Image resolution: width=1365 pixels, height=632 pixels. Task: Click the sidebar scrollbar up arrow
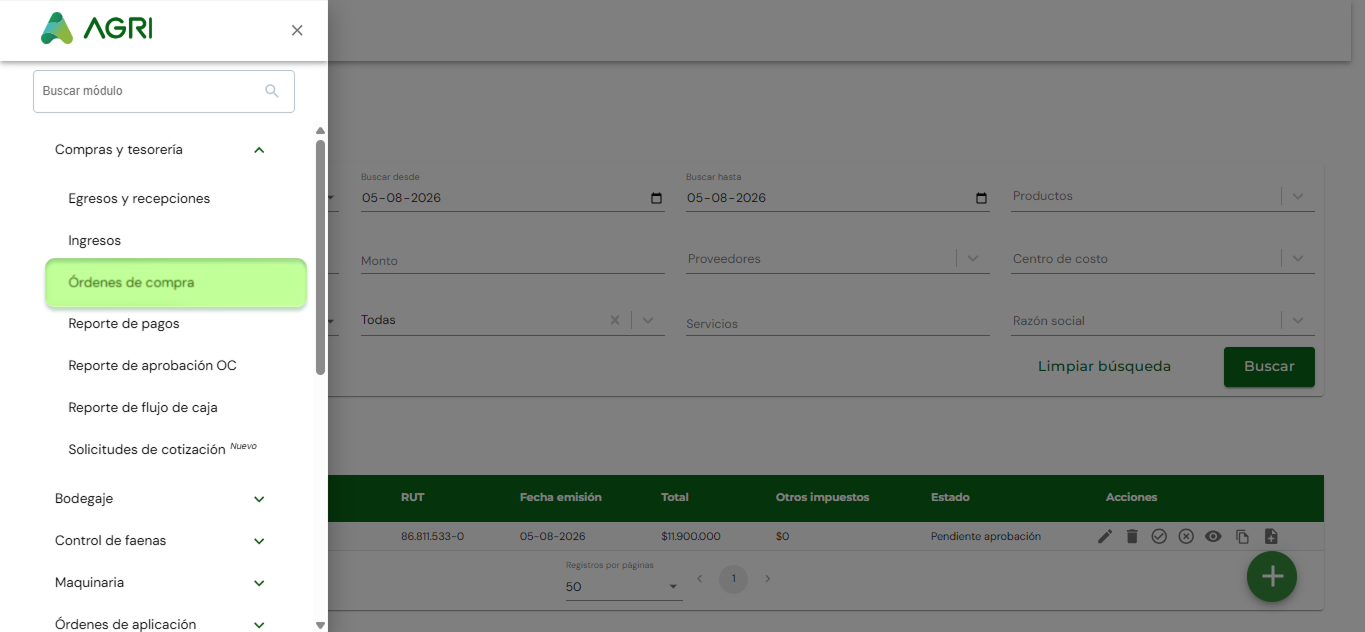[x=320, y=131]
